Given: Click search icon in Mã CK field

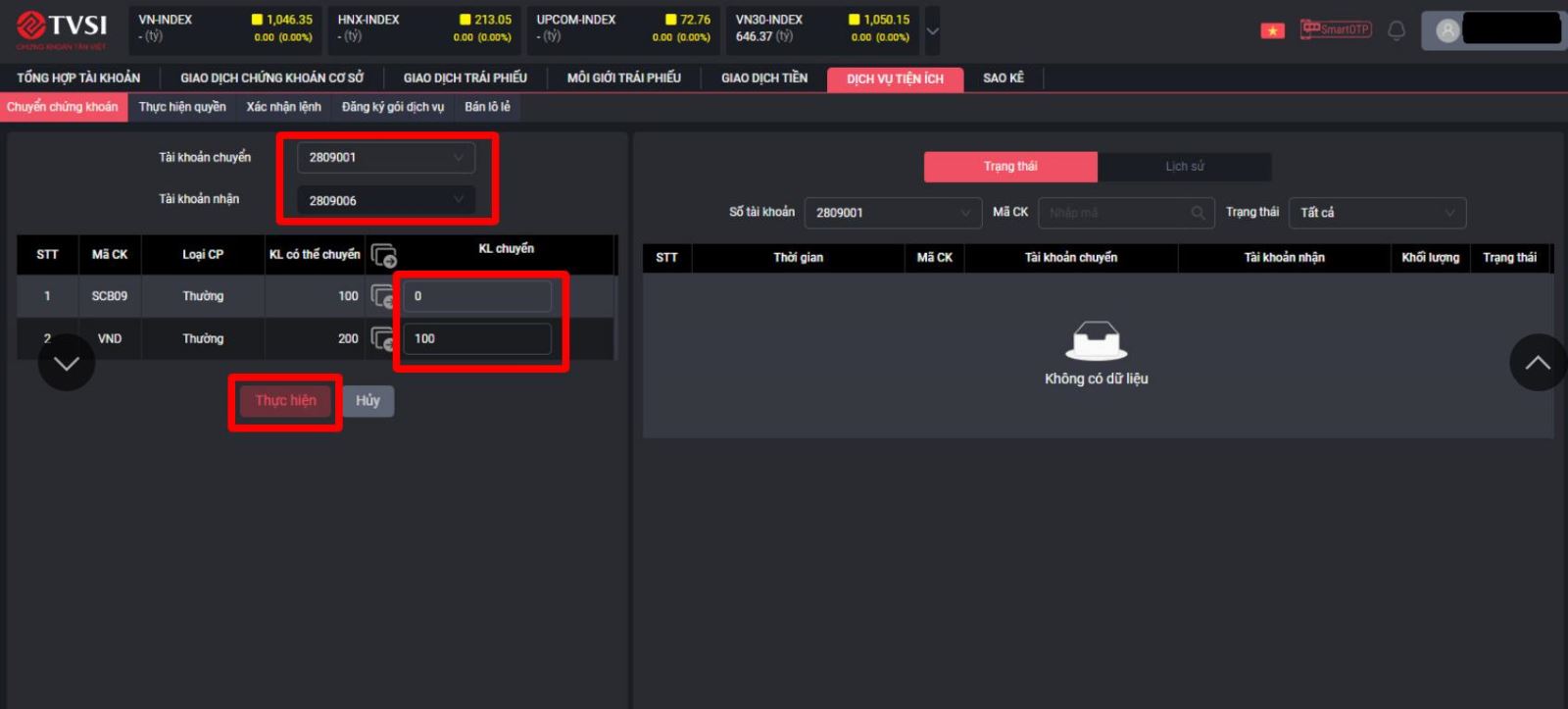Looking at the screenshot, I should 1198,213.
